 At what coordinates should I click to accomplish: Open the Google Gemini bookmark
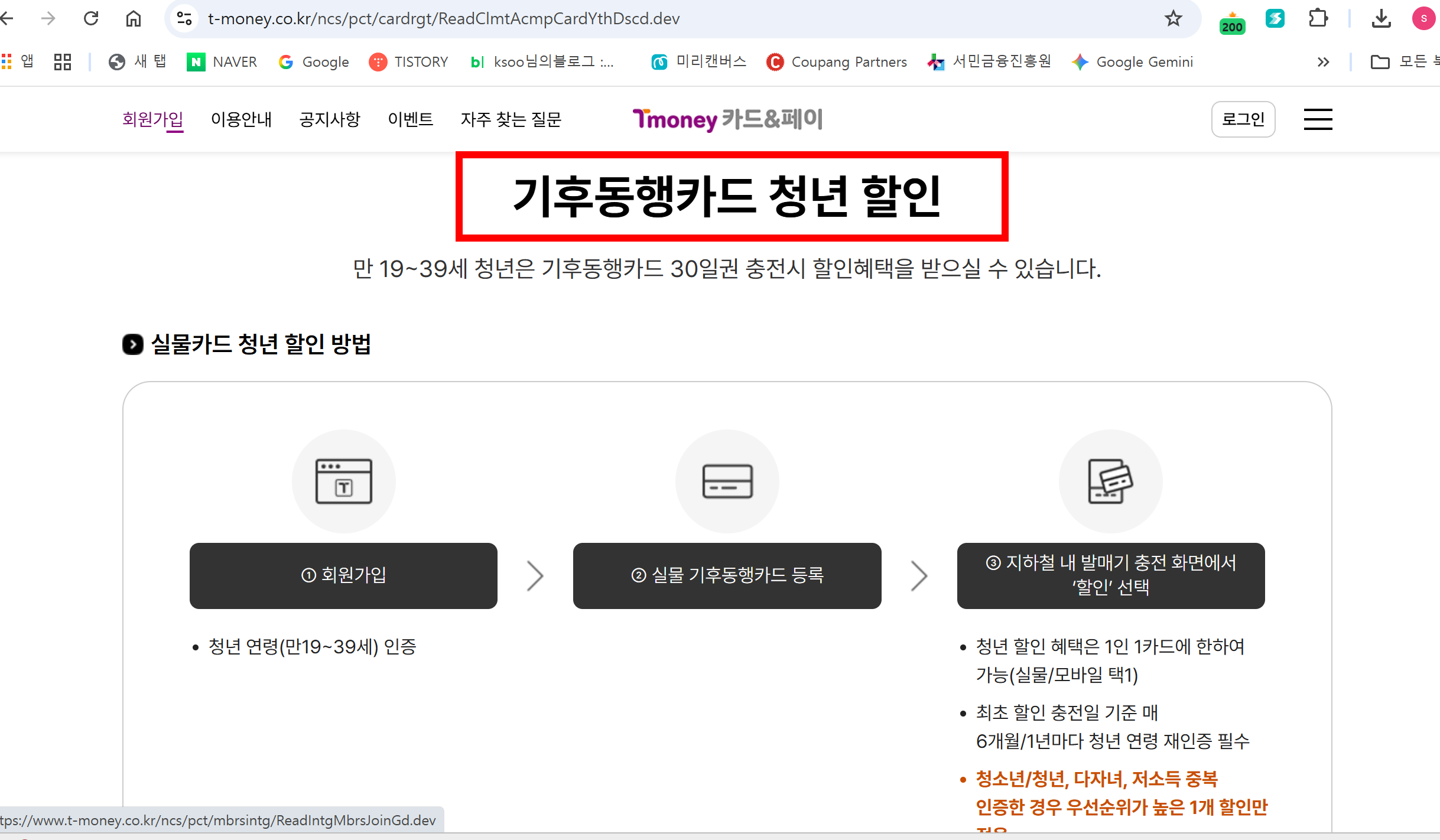1132,61
